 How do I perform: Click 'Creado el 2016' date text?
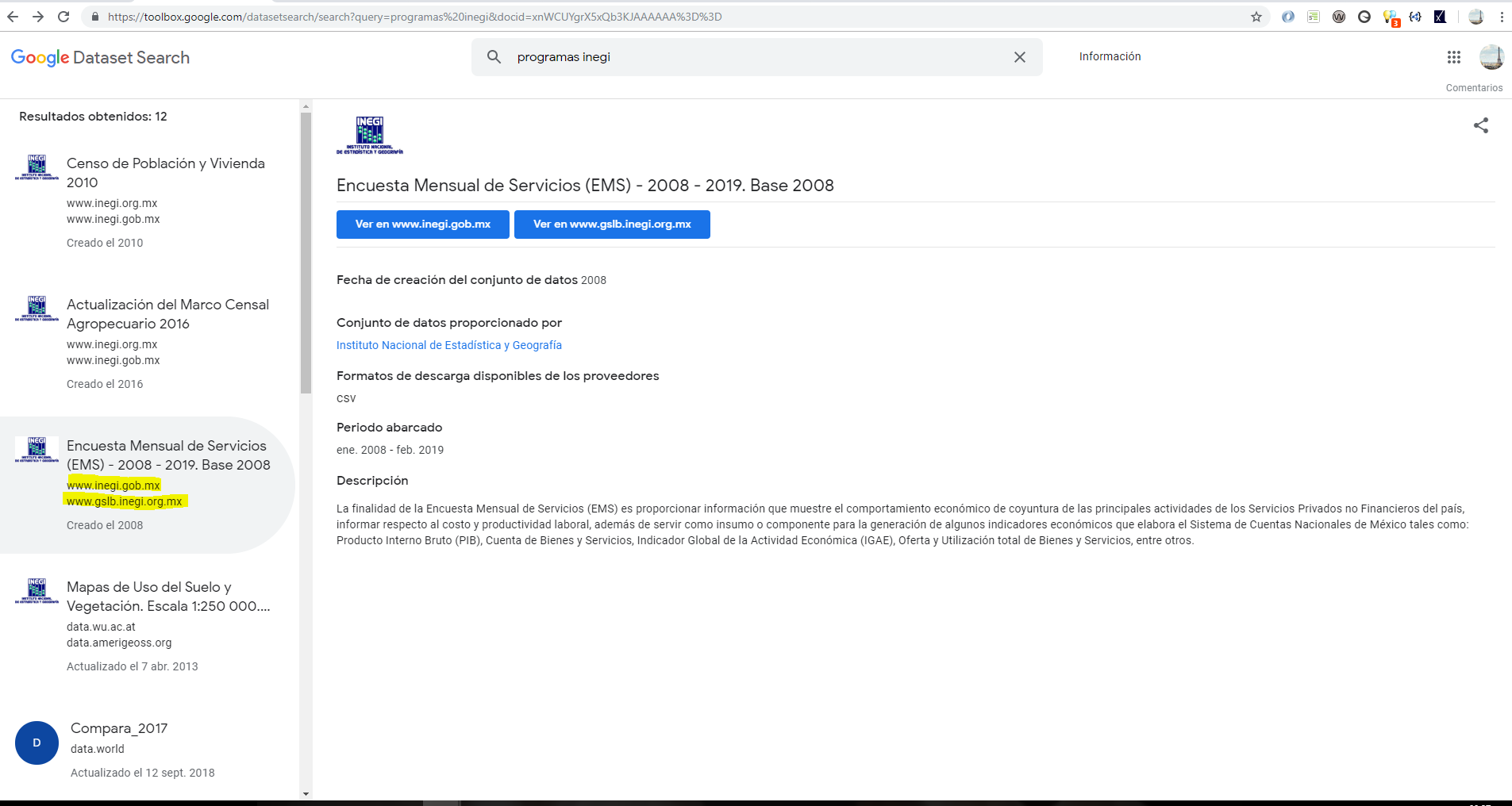tap(105, 384)
